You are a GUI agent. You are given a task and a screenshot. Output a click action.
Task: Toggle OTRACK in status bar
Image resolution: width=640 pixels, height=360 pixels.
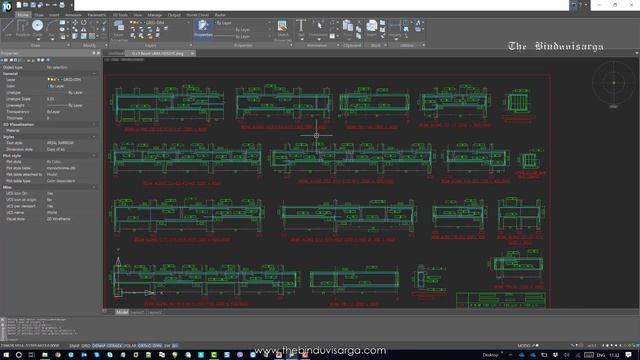click(x=115, y=346)
